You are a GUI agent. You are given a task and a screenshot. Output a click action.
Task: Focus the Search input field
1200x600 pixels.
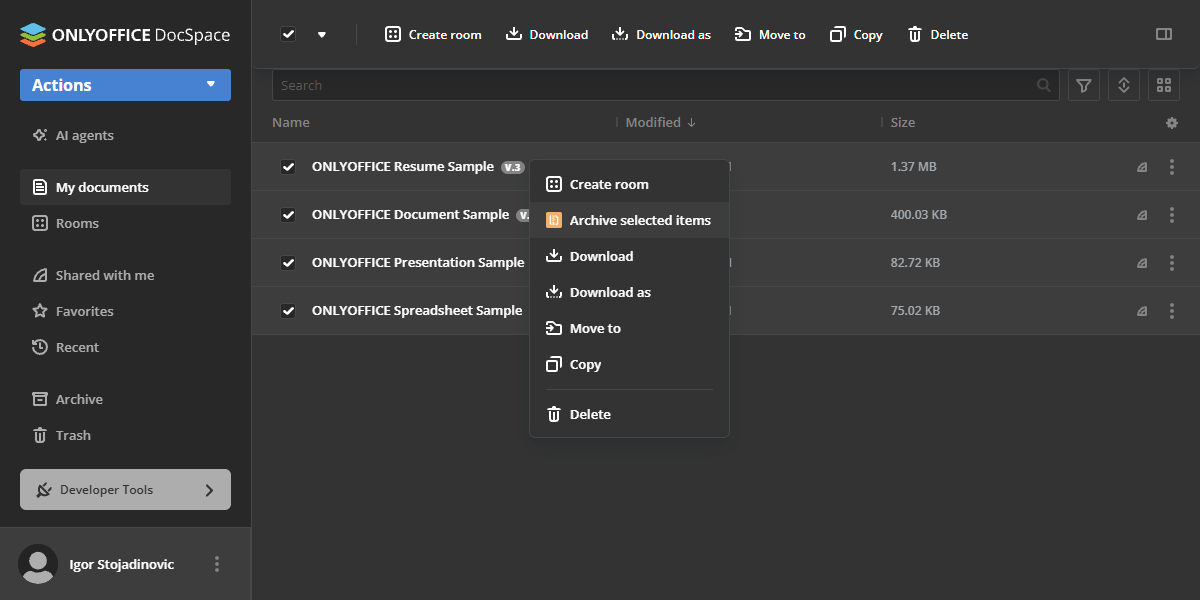click(x=666, y=85)
